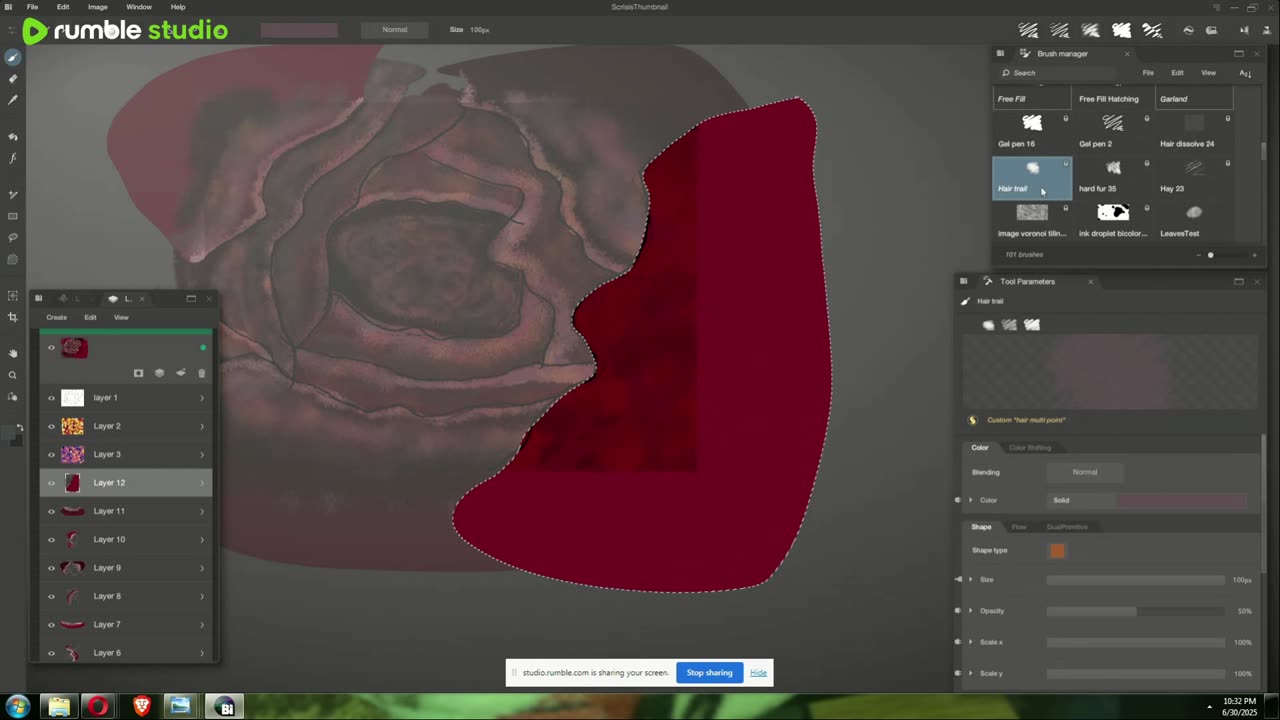Open the File menu in the menu bar
1280x720 pixels.
coord(32,7)
